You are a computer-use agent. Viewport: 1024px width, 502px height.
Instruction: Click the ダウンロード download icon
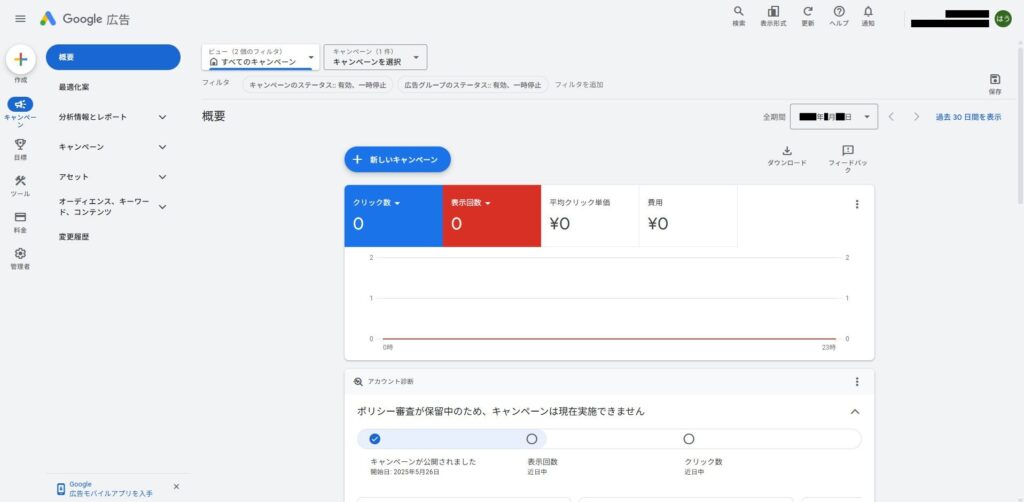(x=787, y=151)
